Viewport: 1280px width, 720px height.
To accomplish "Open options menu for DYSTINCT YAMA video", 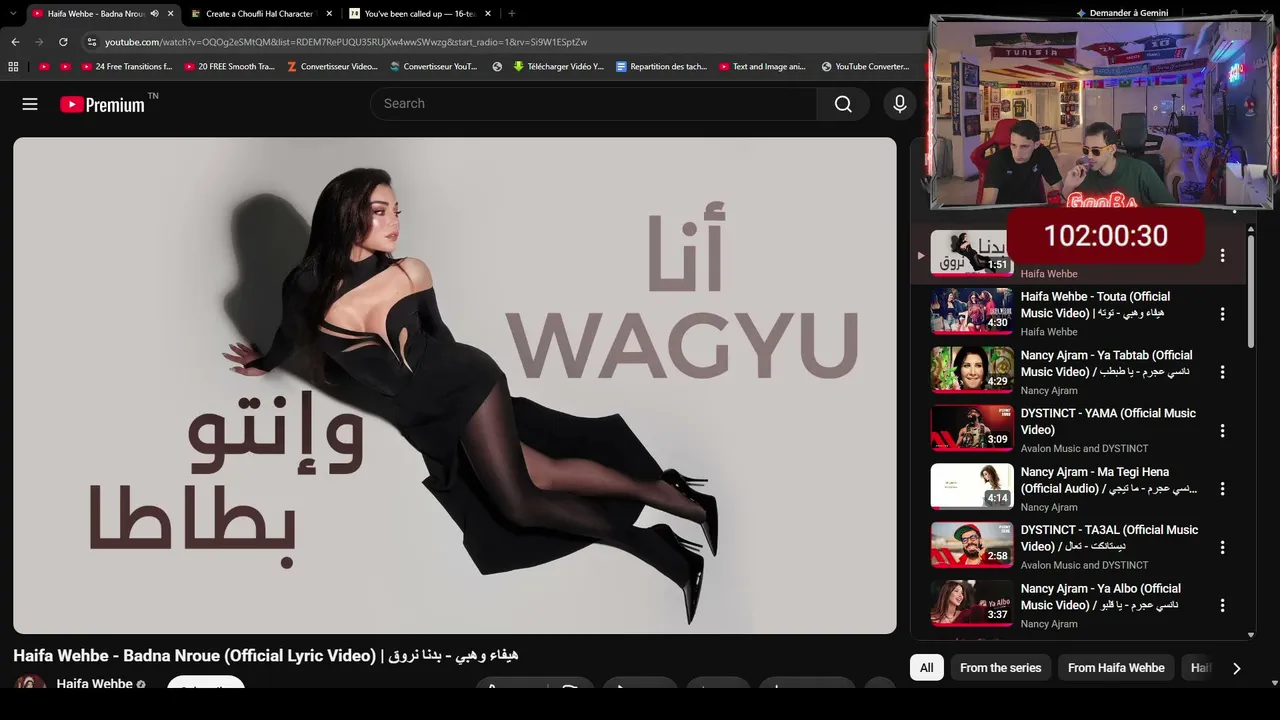I will (1222, 431).
